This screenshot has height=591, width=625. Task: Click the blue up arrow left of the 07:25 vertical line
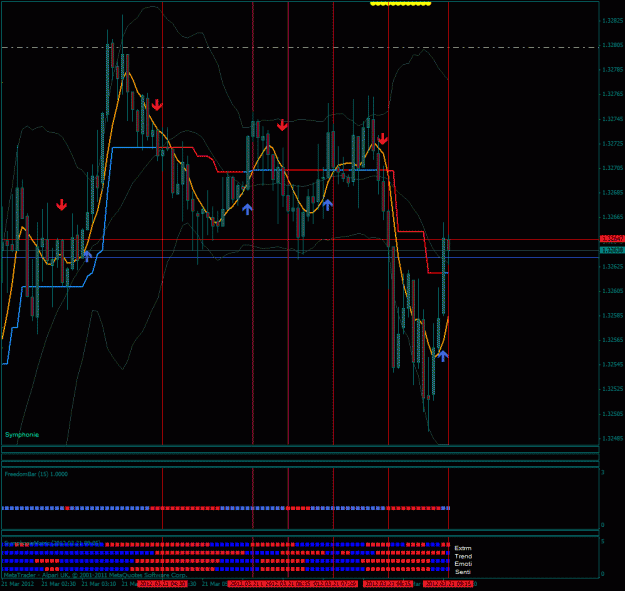tap(327, 205)
